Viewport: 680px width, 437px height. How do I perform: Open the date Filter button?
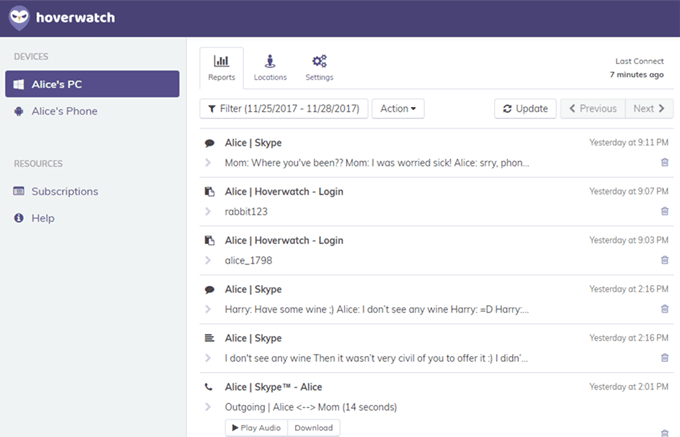point(284,108)
